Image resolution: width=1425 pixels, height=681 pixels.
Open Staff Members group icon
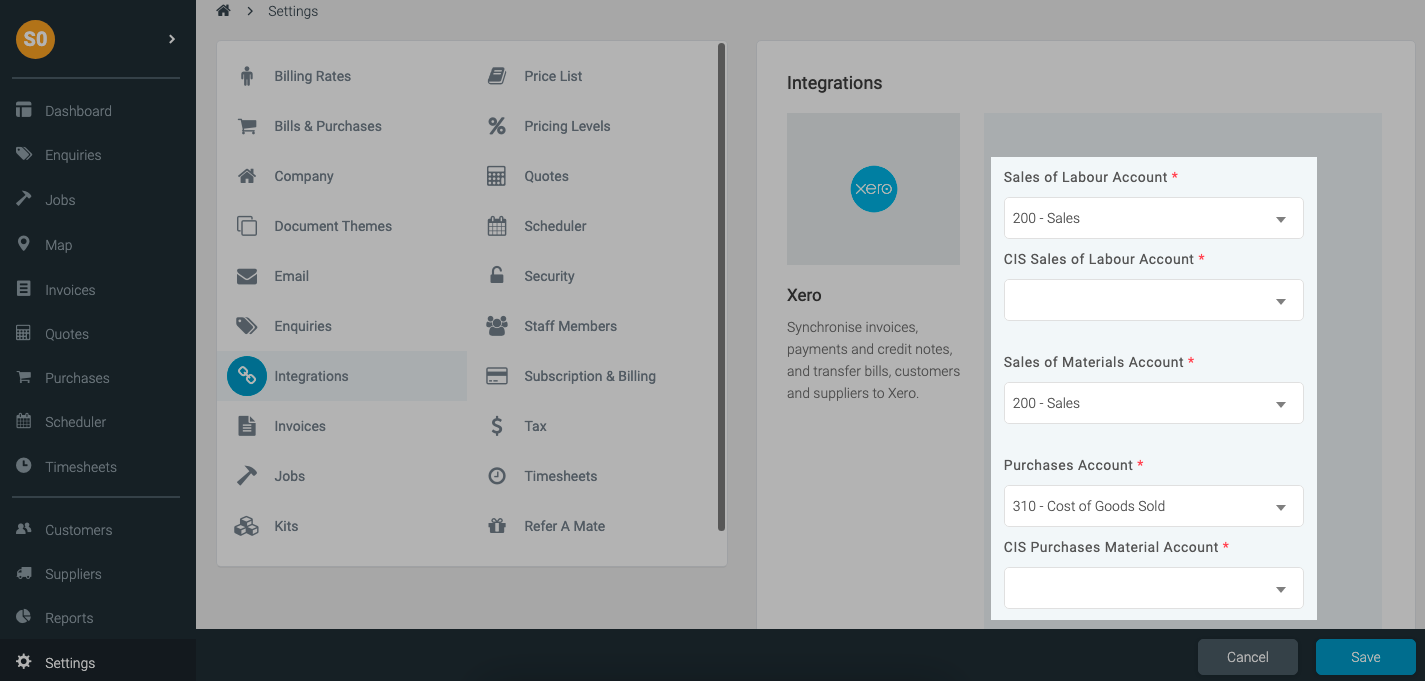[497, 326]
